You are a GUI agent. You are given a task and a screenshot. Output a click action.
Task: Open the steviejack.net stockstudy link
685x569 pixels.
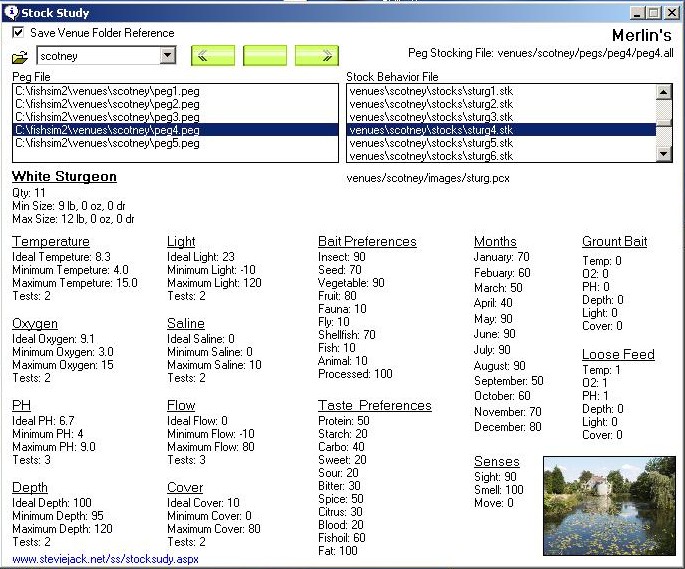[x=105, y=559]
